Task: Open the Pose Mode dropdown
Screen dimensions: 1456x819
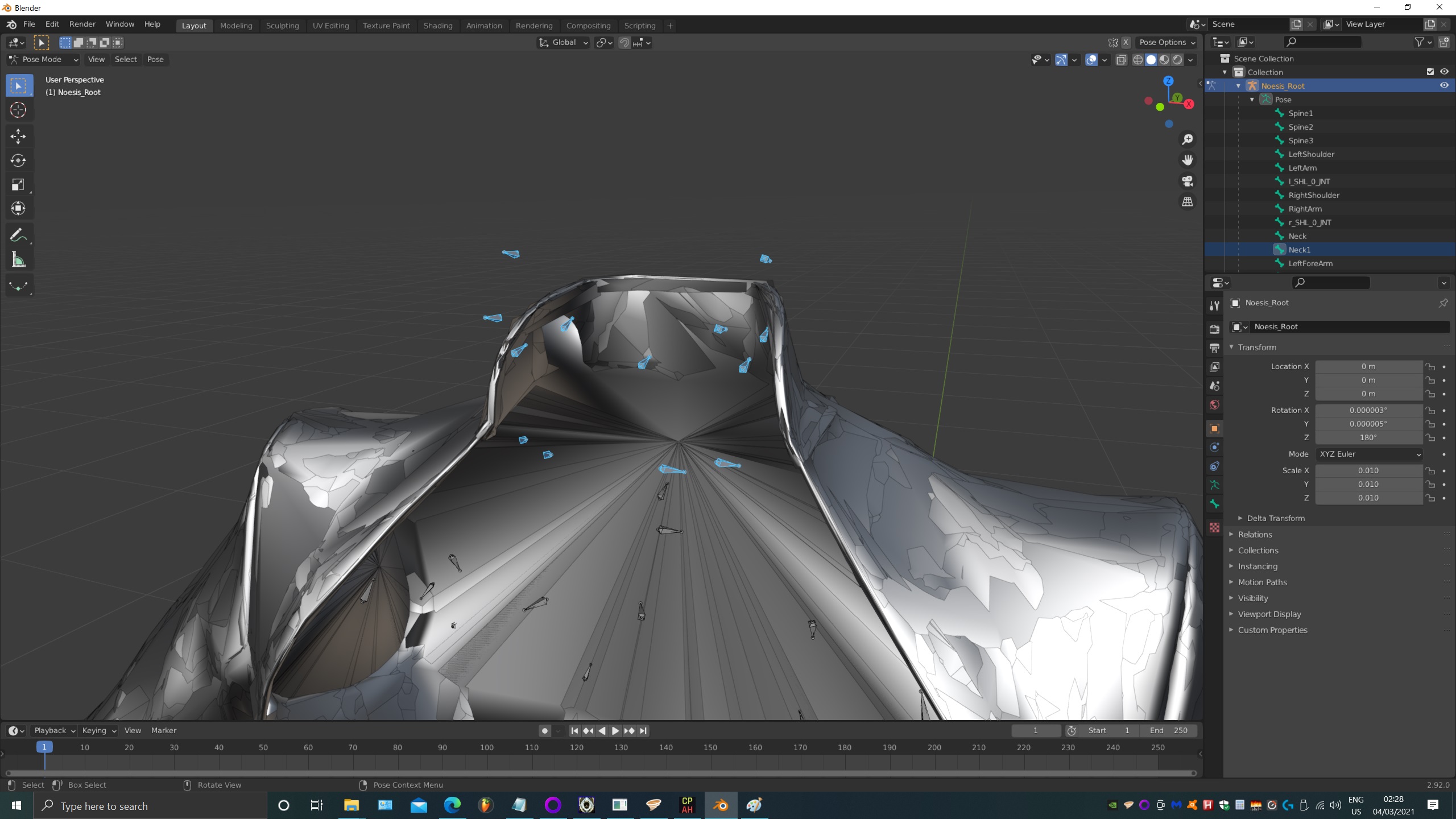Action: click(x=43, y=59)
